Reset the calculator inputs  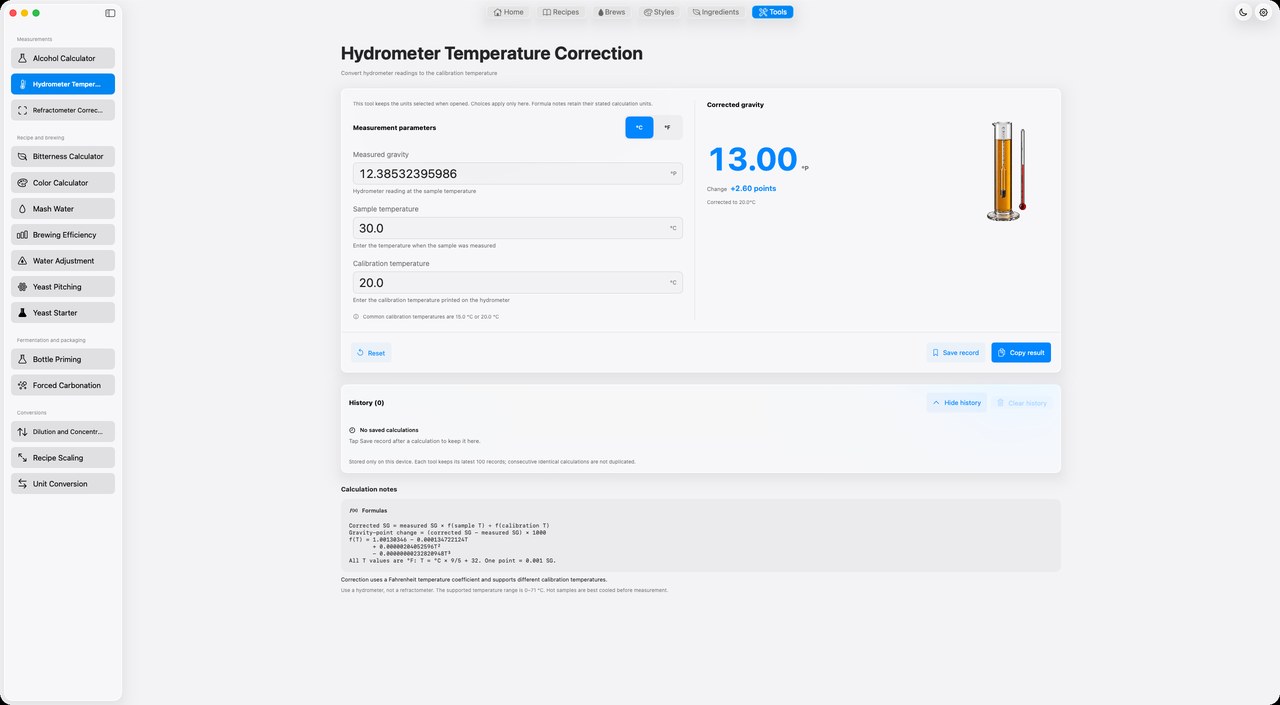pyautogui.click(x=371, y=353)
